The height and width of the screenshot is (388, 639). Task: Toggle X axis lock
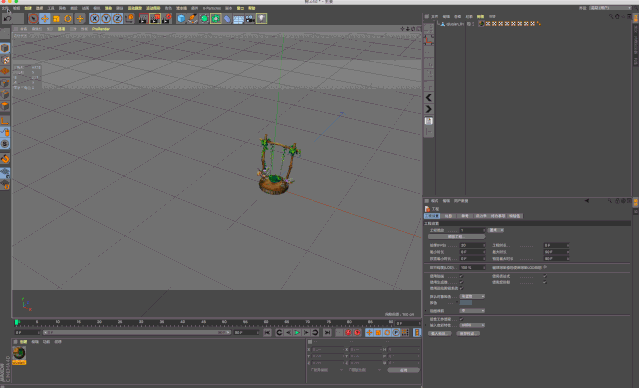click(95, 18)
